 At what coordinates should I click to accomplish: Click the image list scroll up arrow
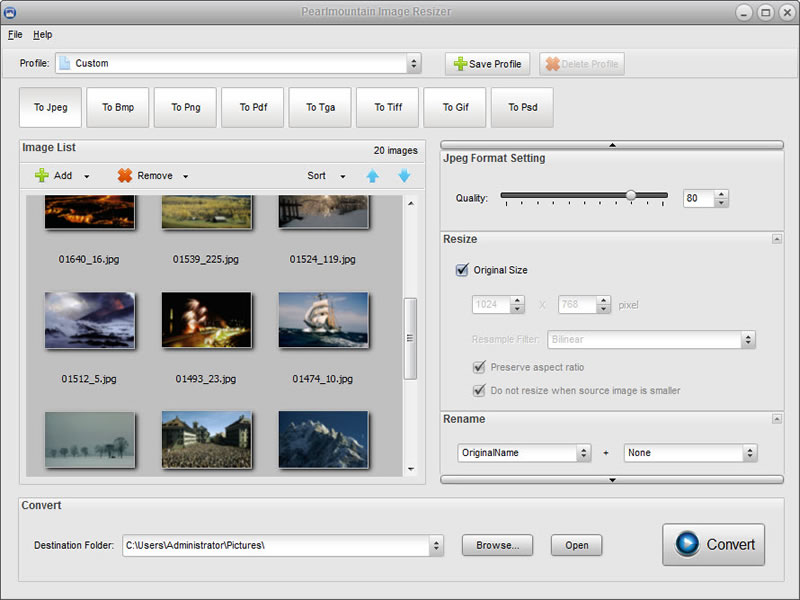(x=411, y=203)
